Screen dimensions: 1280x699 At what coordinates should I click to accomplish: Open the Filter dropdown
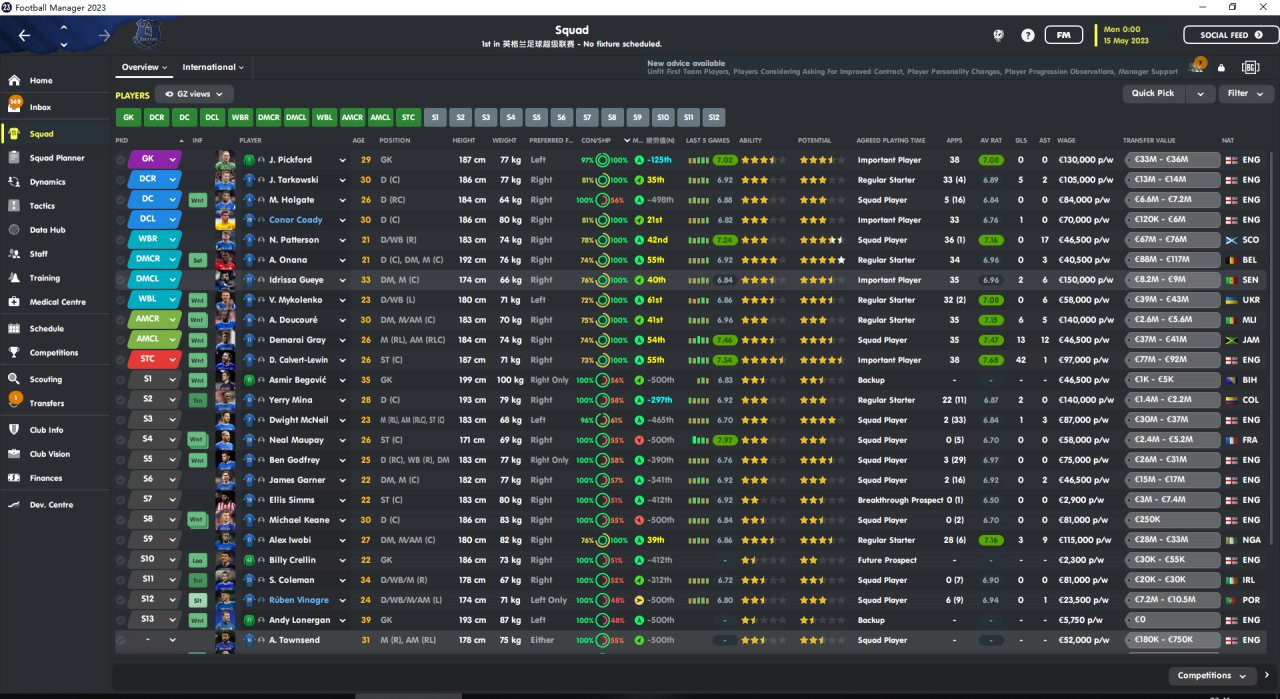point(1245,93)
